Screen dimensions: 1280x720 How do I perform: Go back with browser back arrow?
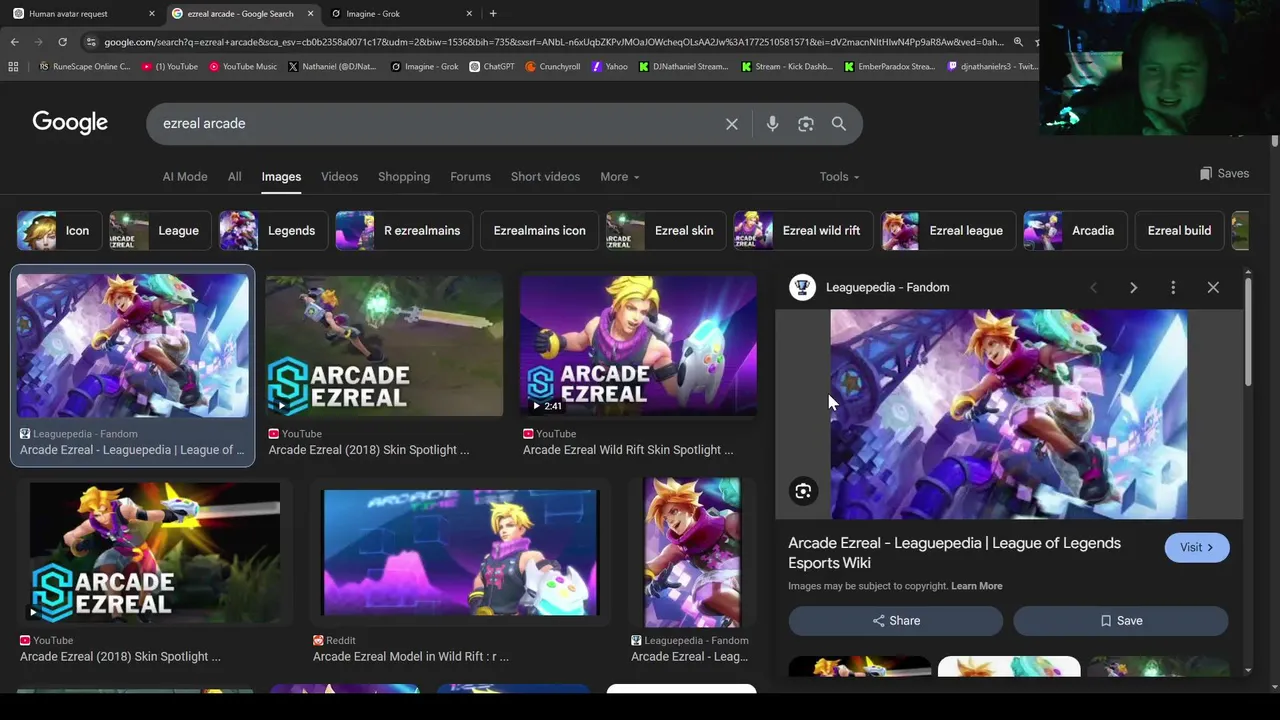(15, 42)
